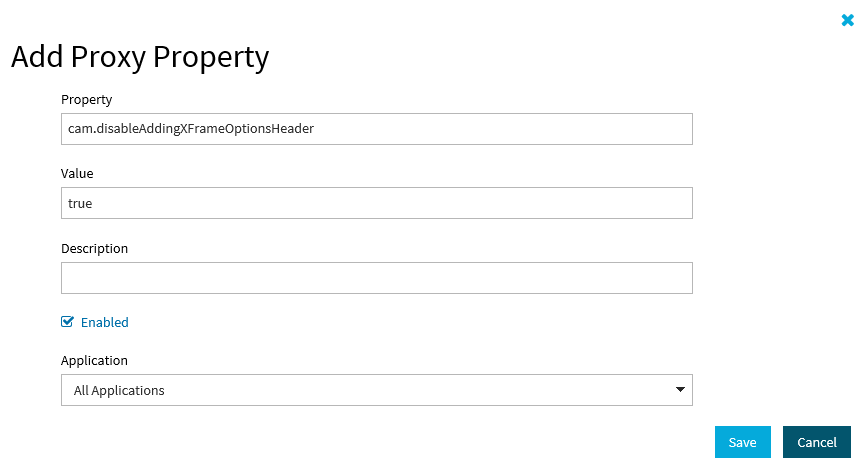Cancel adding the proxy property
The height and width of the screenshot is (474, 865).
(816, 442)
